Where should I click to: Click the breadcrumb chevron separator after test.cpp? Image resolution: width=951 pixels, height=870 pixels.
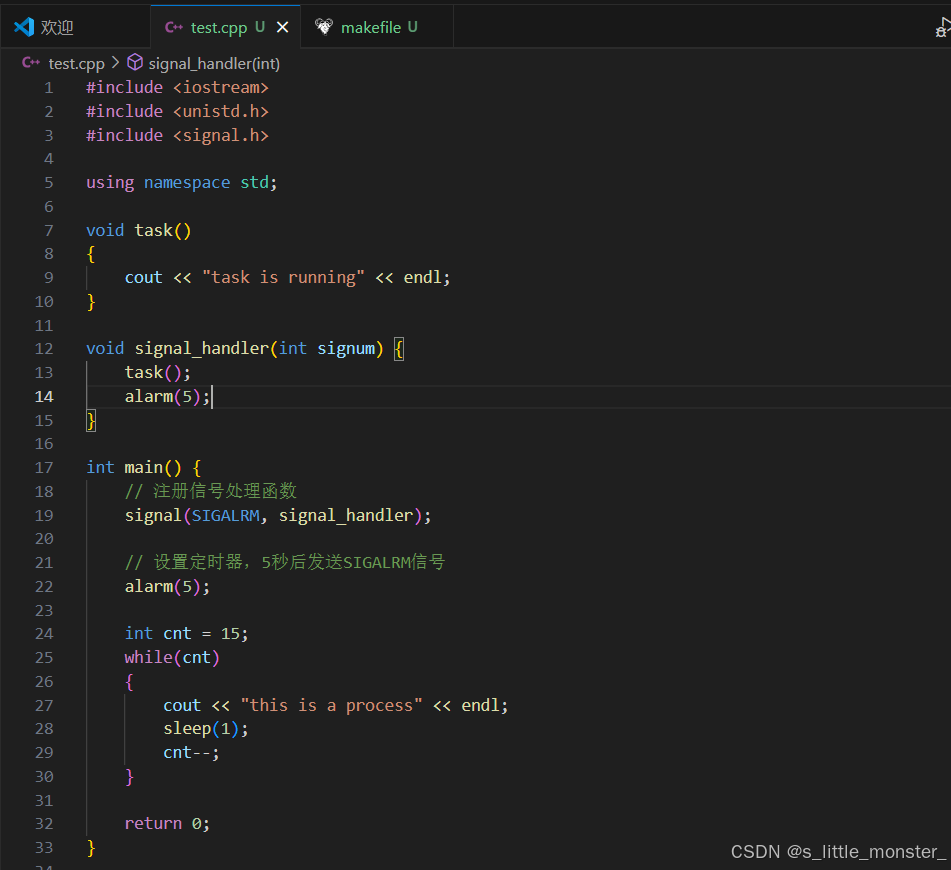tap(115, 63)
